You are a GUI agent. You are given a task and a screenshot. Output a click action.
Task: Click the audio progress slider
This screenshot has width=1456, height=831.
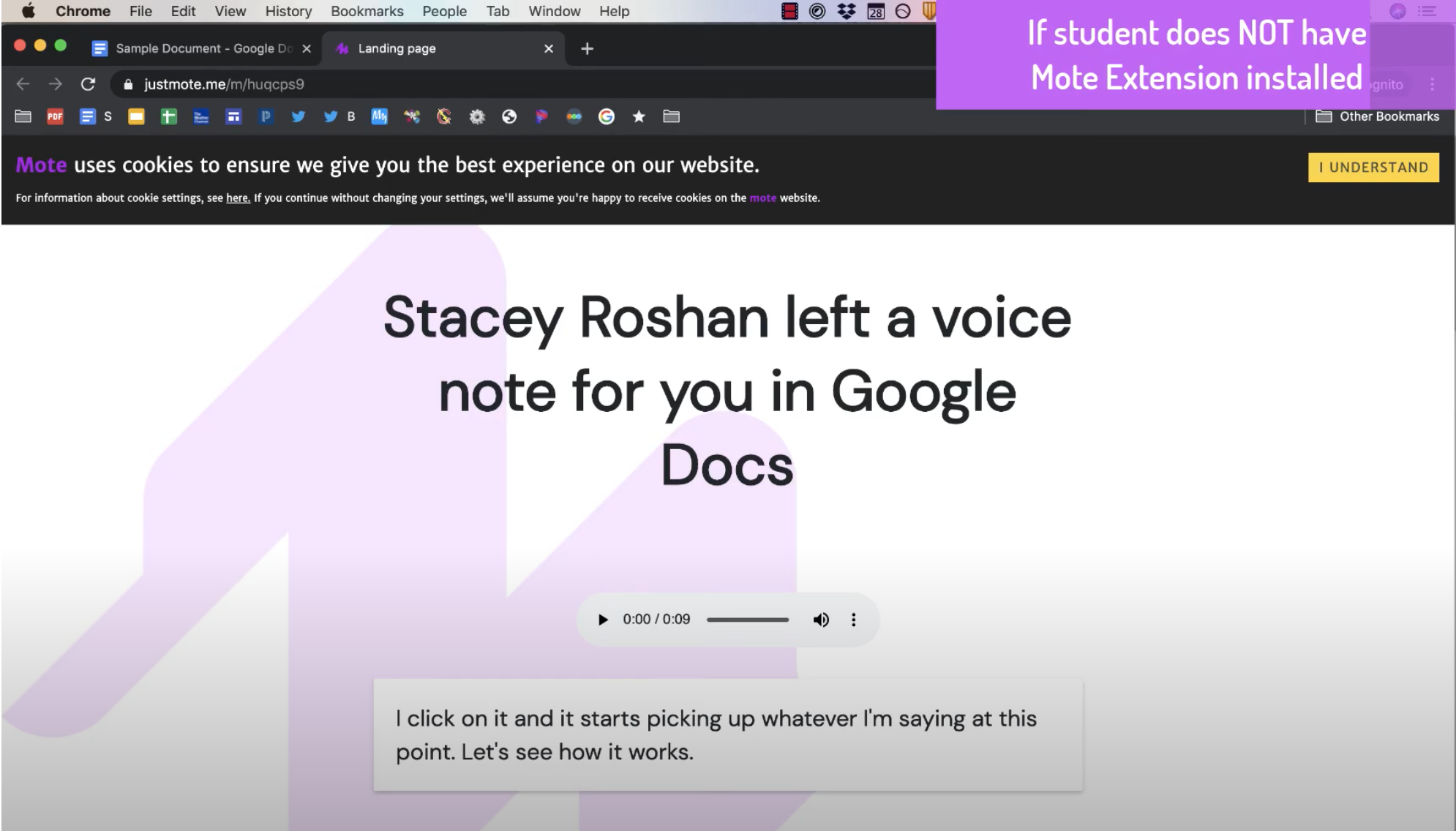(747, 620)
